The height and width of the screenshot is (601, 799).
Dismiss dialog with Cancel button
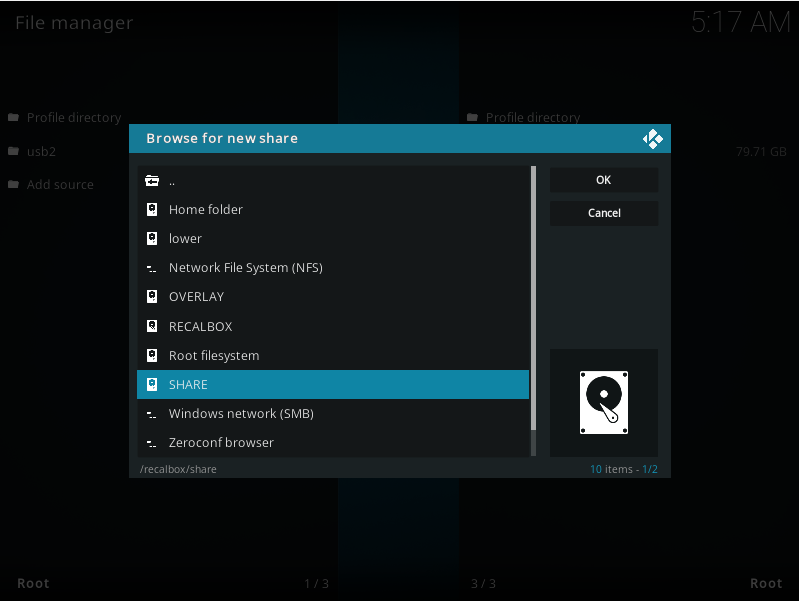pos(604,213)
